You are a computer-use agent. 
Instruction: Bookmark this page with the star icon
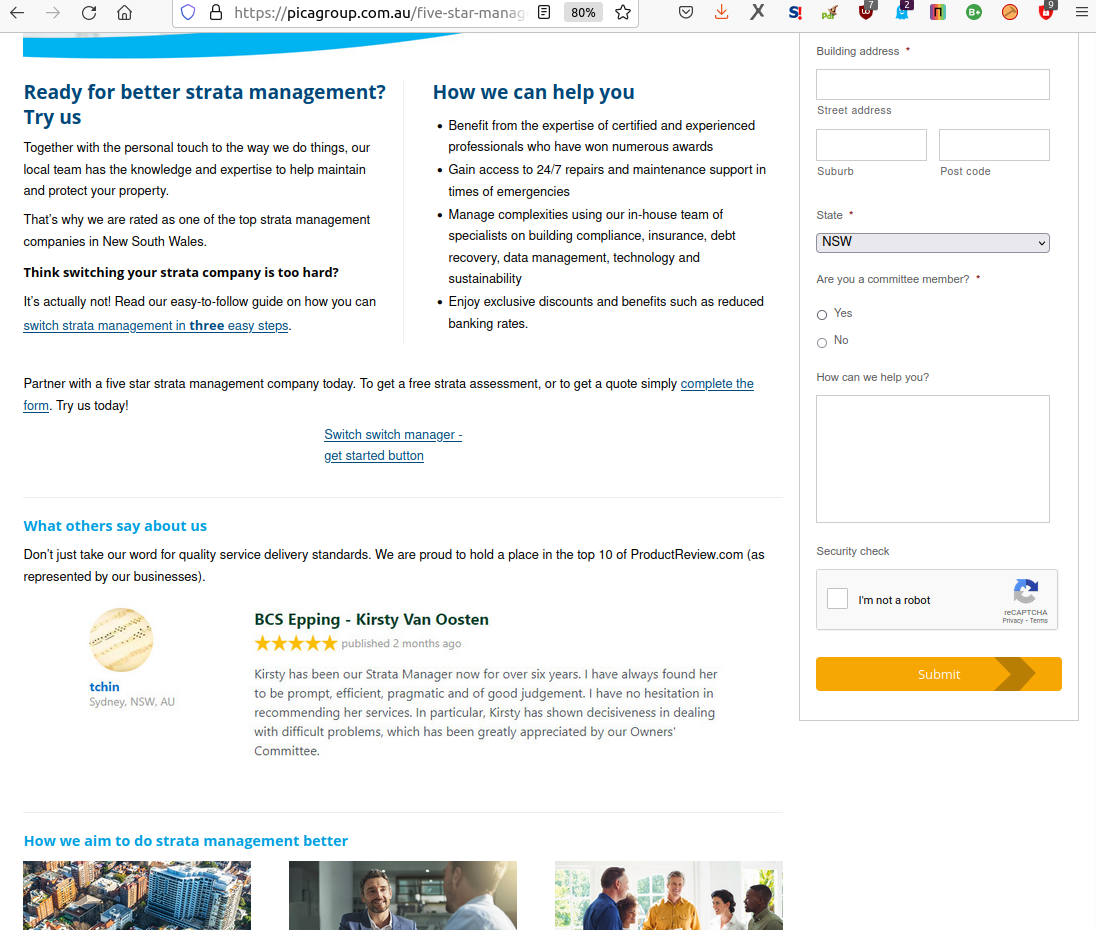point(622,13)
